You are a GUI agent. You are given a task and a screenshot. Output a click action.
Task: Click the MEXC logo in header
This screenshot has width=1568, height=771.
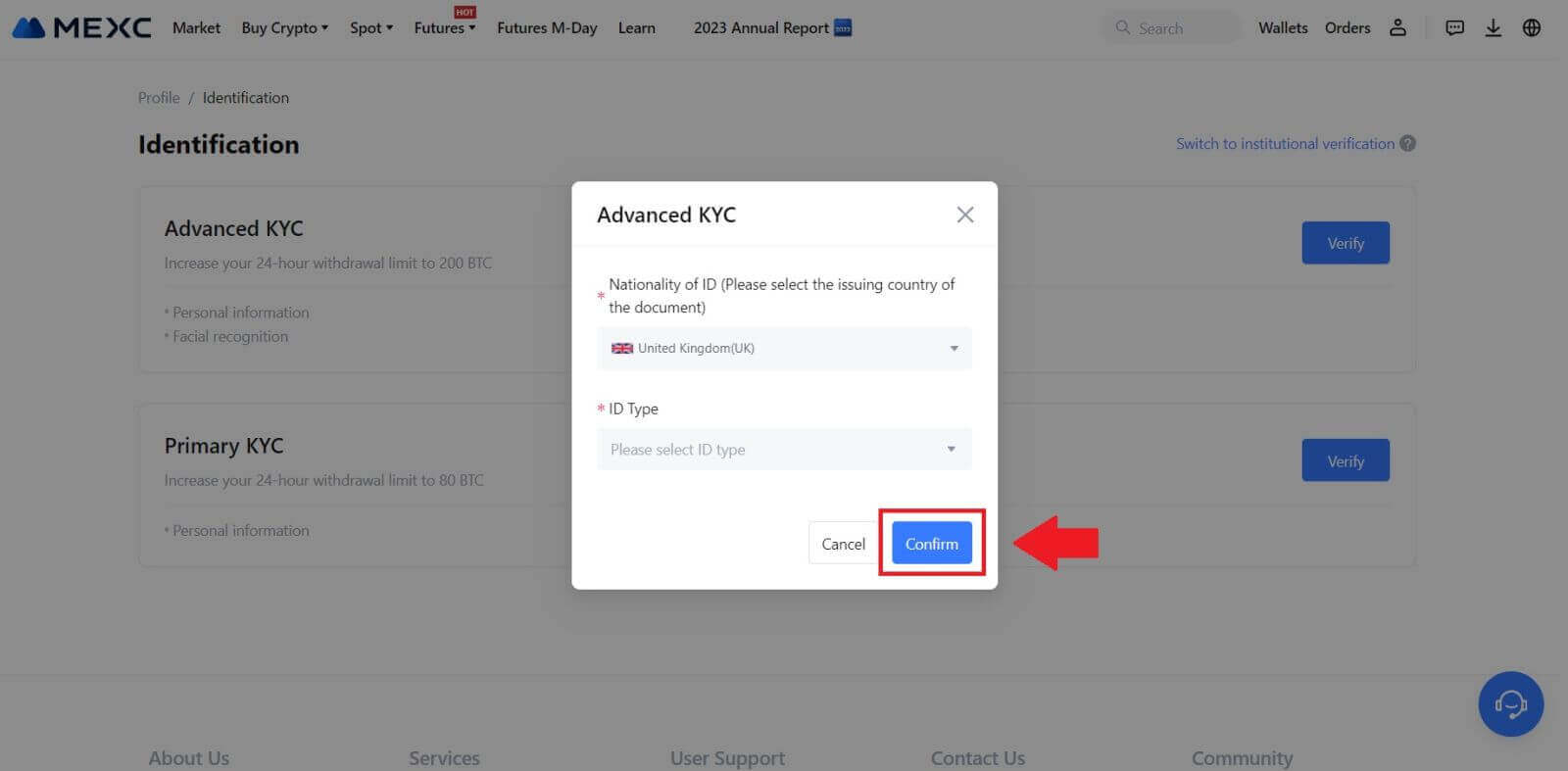click(x=82, y=27)
